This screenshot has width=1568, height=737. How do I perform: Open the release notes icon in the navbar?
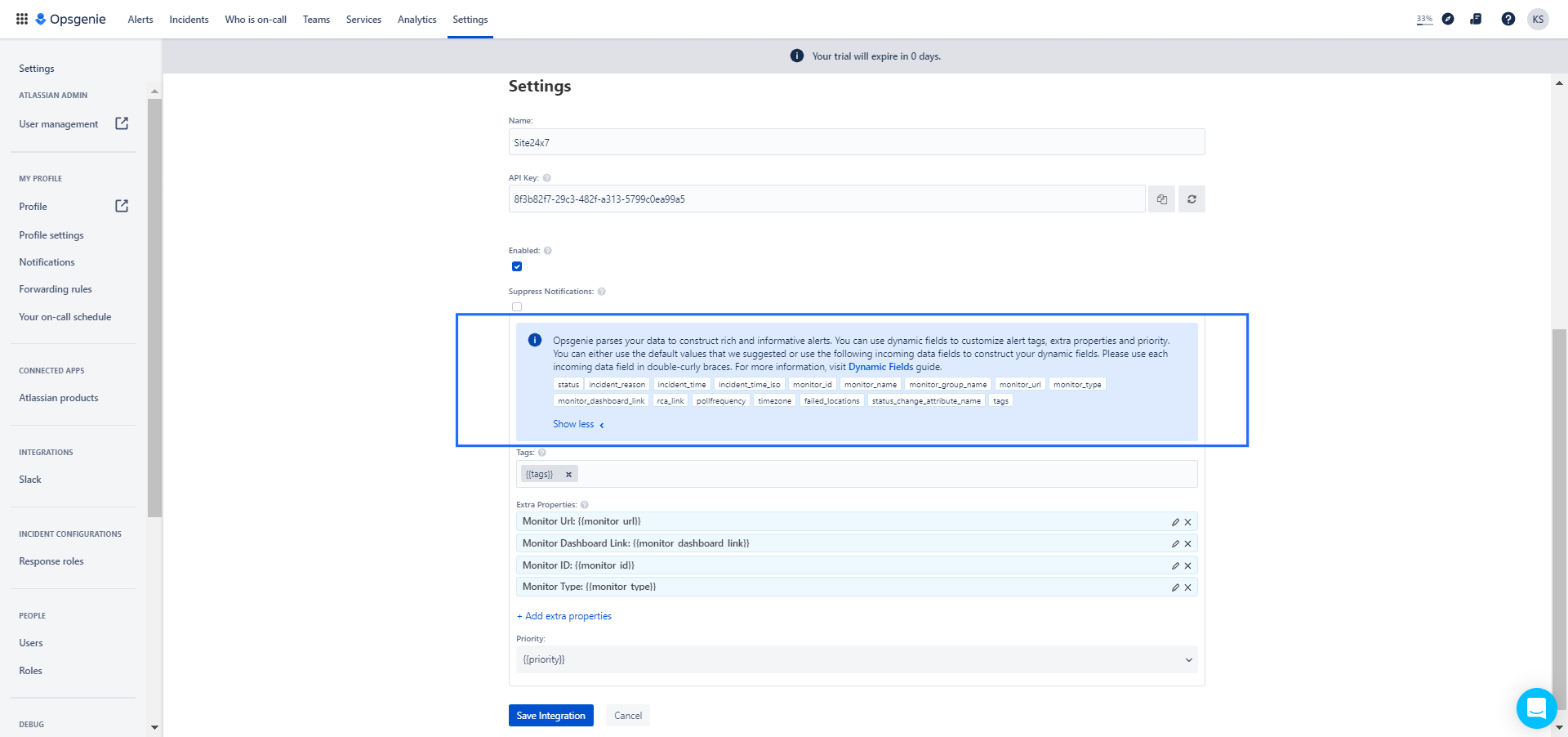[x=1476, y=19]
